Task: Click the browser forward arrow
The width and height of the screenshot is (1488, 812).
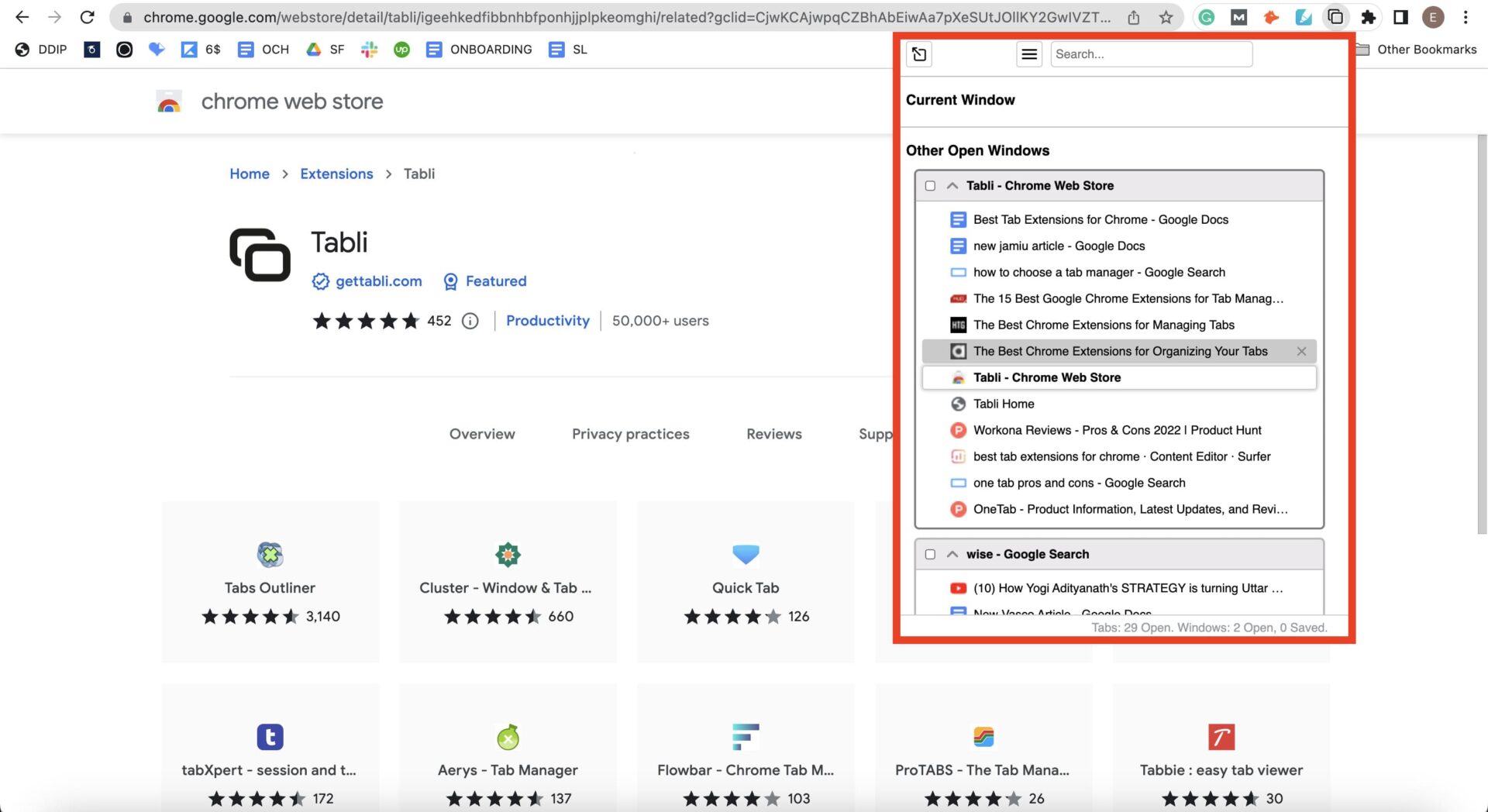Action: 54,17
